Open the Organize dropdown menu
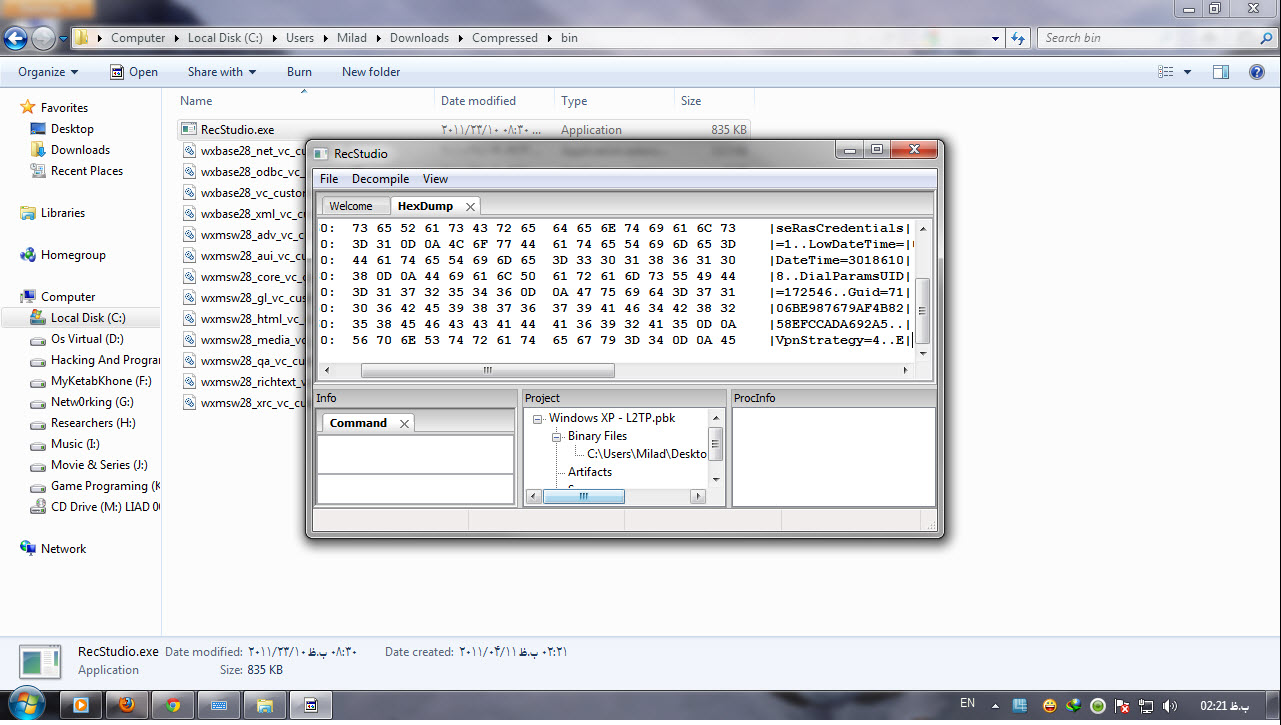The image size is (1281, 725). coord(48,72)
